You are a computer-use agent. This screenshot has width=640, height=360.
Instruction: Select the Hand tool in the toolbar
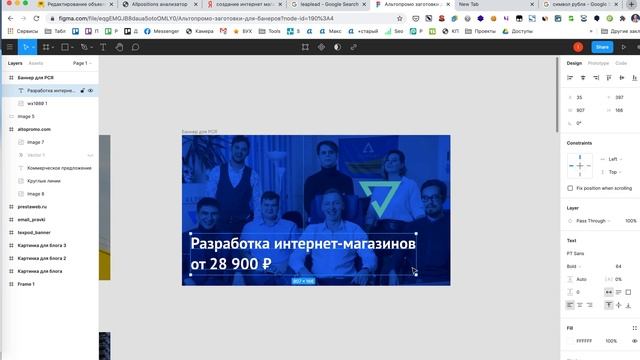pyautogui.click(x=119, y=47)
